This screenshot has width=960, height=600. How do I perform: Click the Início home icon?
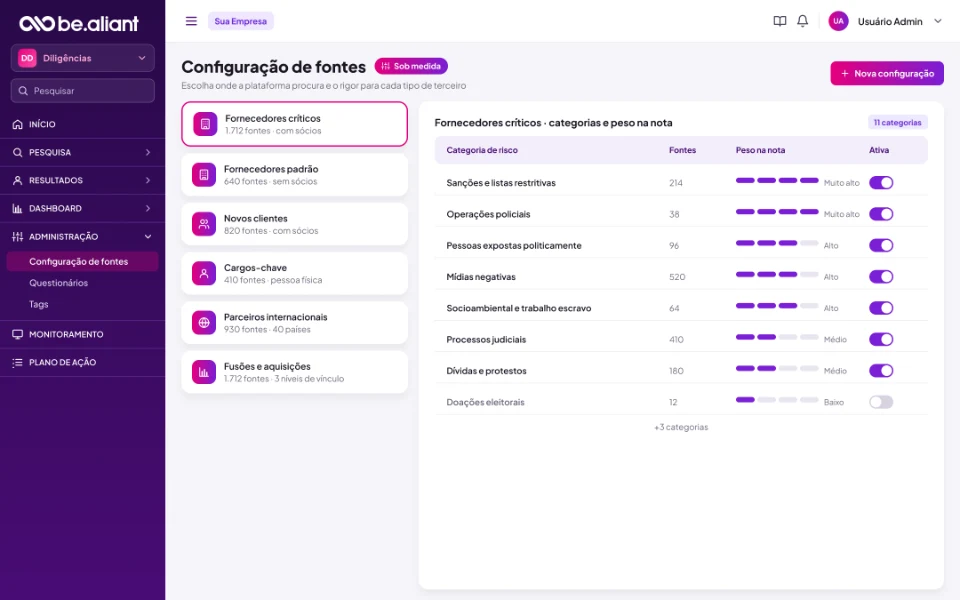[x=17, y=124]
